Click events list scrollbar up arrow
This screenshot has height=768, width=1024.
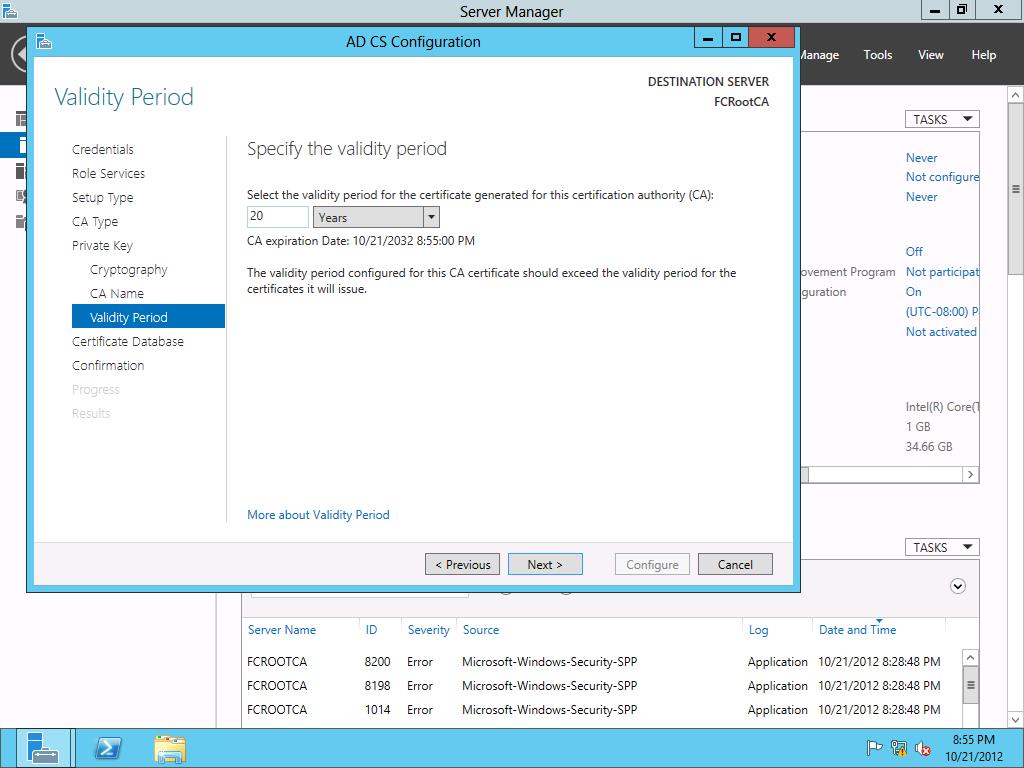(970, 658)
